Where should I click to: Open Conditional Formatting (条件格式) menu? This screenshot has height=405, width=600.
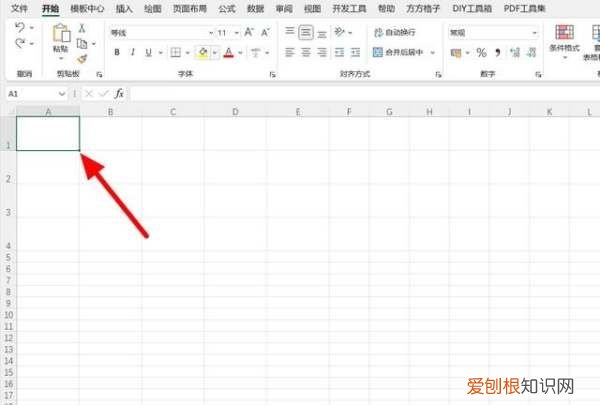click(x=564, y=41)
